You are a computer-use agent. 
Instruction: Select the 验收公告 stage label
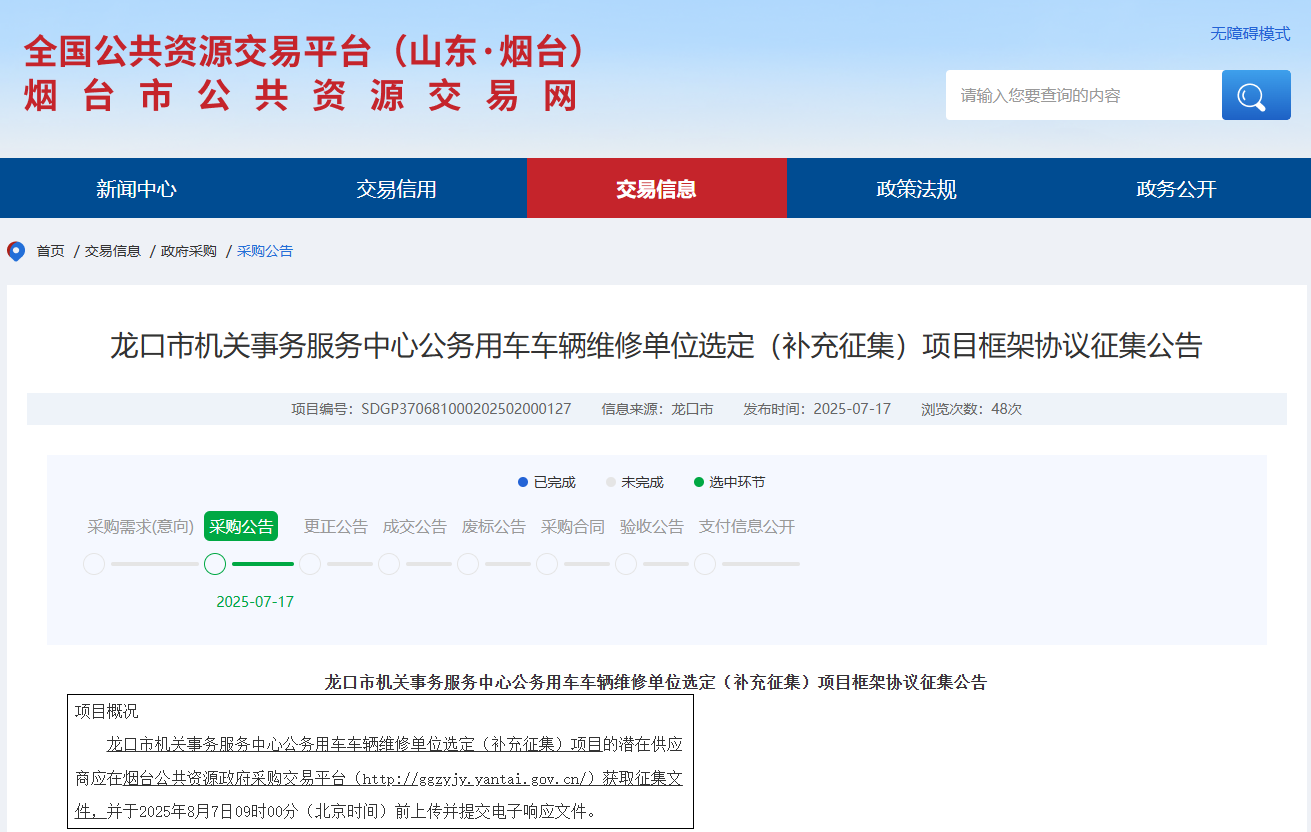pyautogui.click(x=652, y=526)
